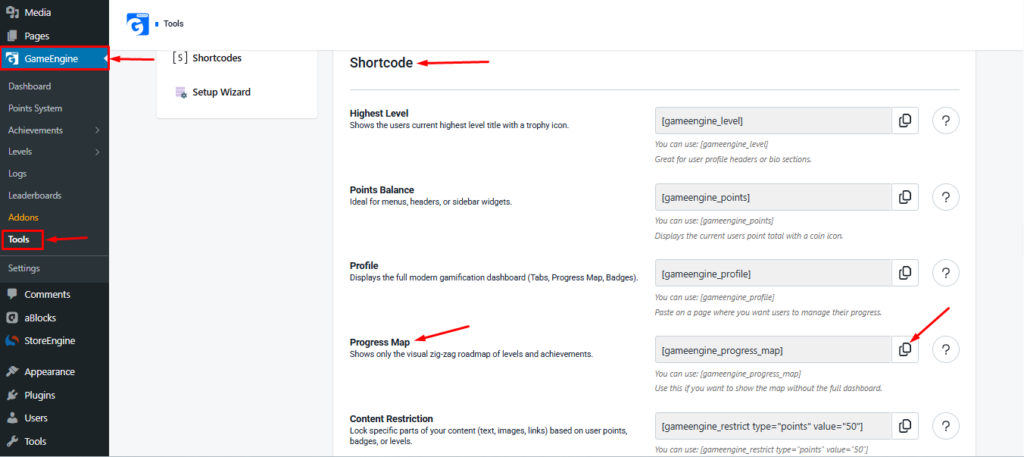Expand the Achievements submenu arrow
This screenshot has width=1024, height=457.
[x=97, y=130]
